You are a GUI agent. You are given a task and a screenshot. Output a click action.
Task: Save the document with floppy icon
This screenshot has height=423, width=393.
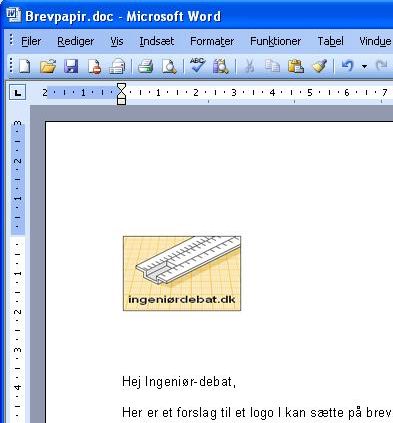71,66
